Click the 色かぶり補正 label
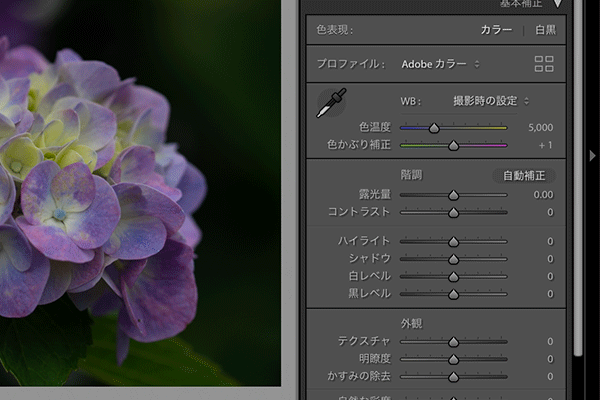This screenshot has width=600, height=400. point(359,145)
